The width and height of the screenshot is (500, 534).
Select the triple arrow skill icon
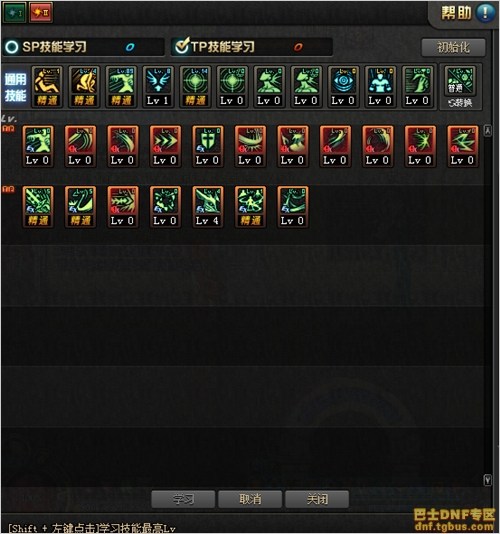165,146
